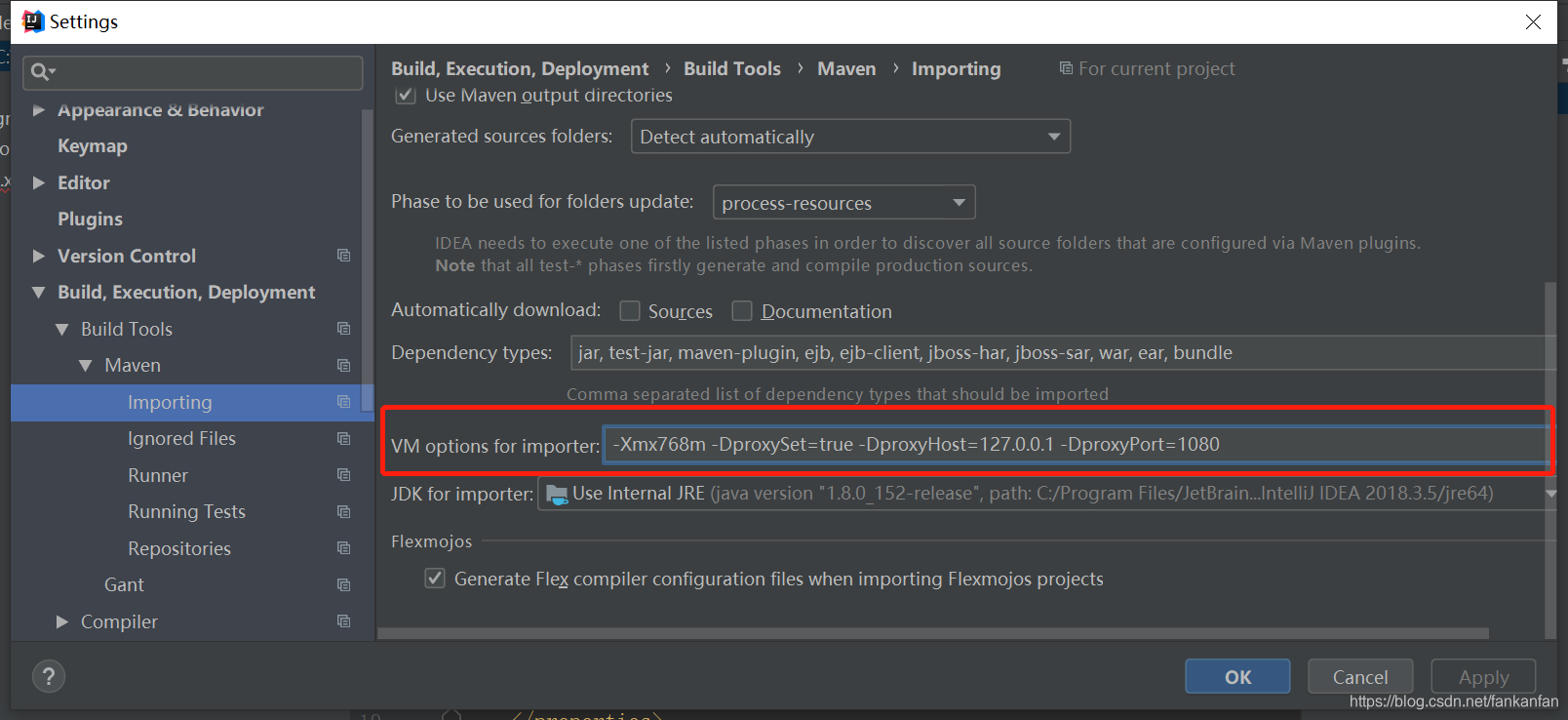
Task: Collapse the Build, Execution, Deployment node
Action: [x=39, y=292]
